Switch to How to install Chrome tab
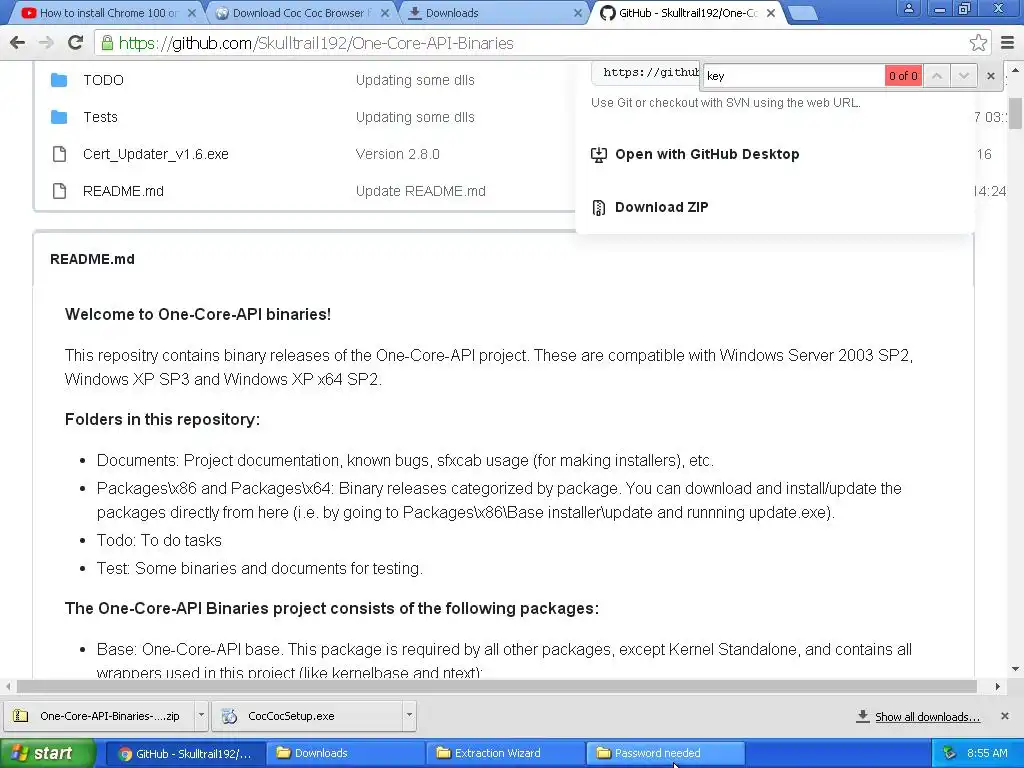The image size is (1024, 768). coord(108,13)
